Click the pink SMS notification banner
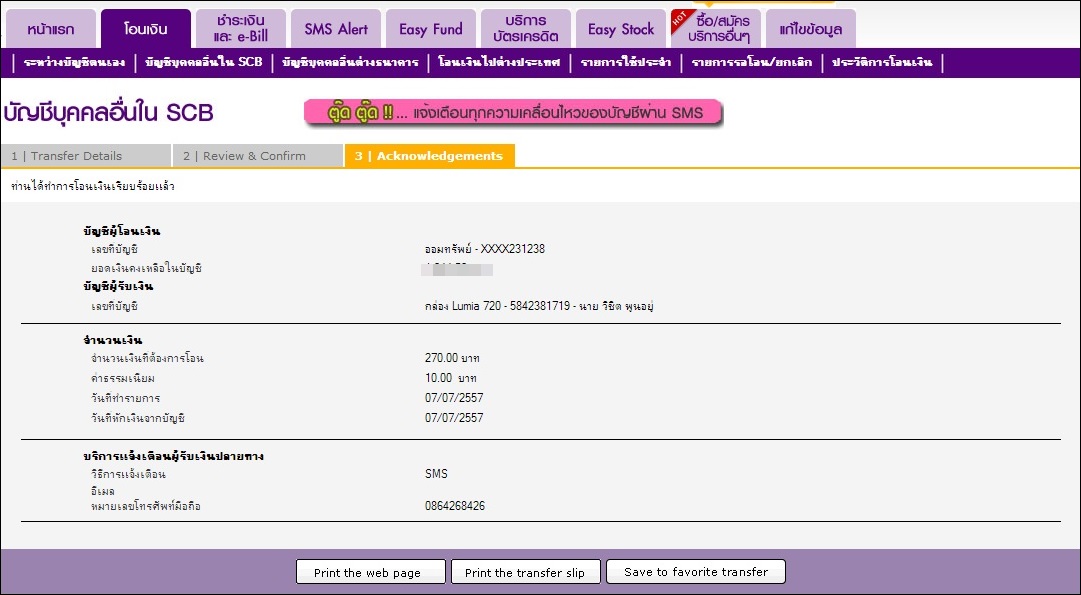Viewport: 1081px width, 595px height. click(514, 113)
